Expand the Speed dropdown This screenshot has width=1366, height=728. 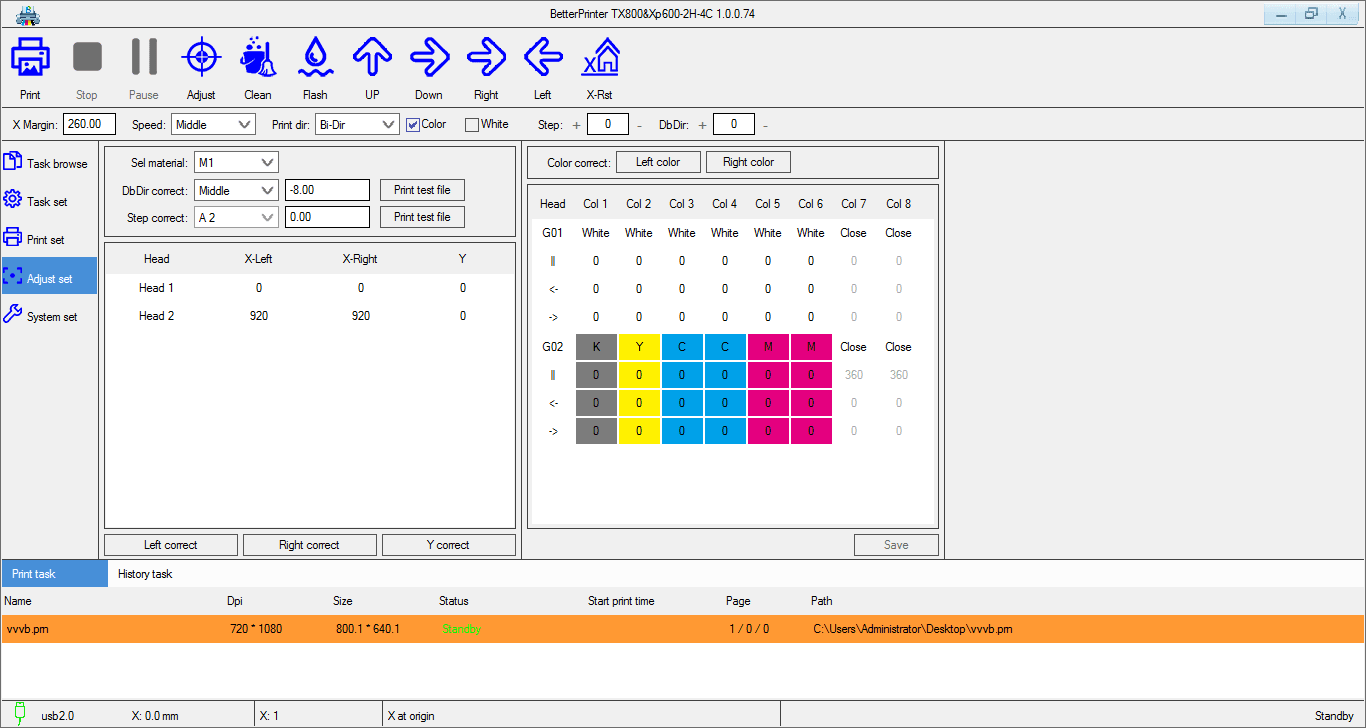tap(213, 125)
